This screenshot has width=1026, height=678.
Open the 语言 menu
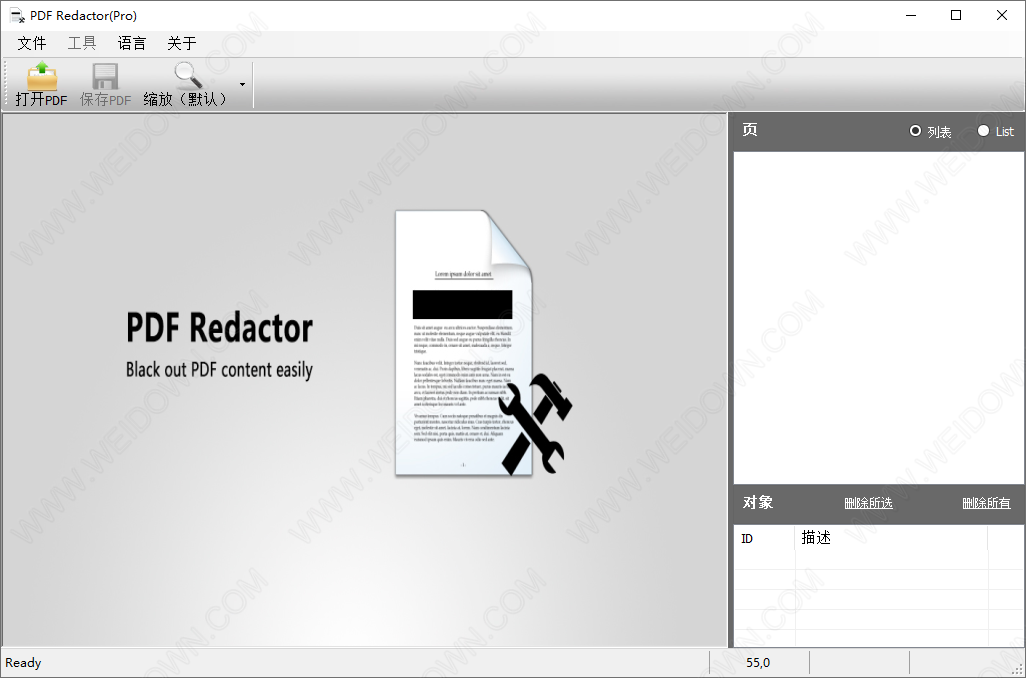point(132,43)
